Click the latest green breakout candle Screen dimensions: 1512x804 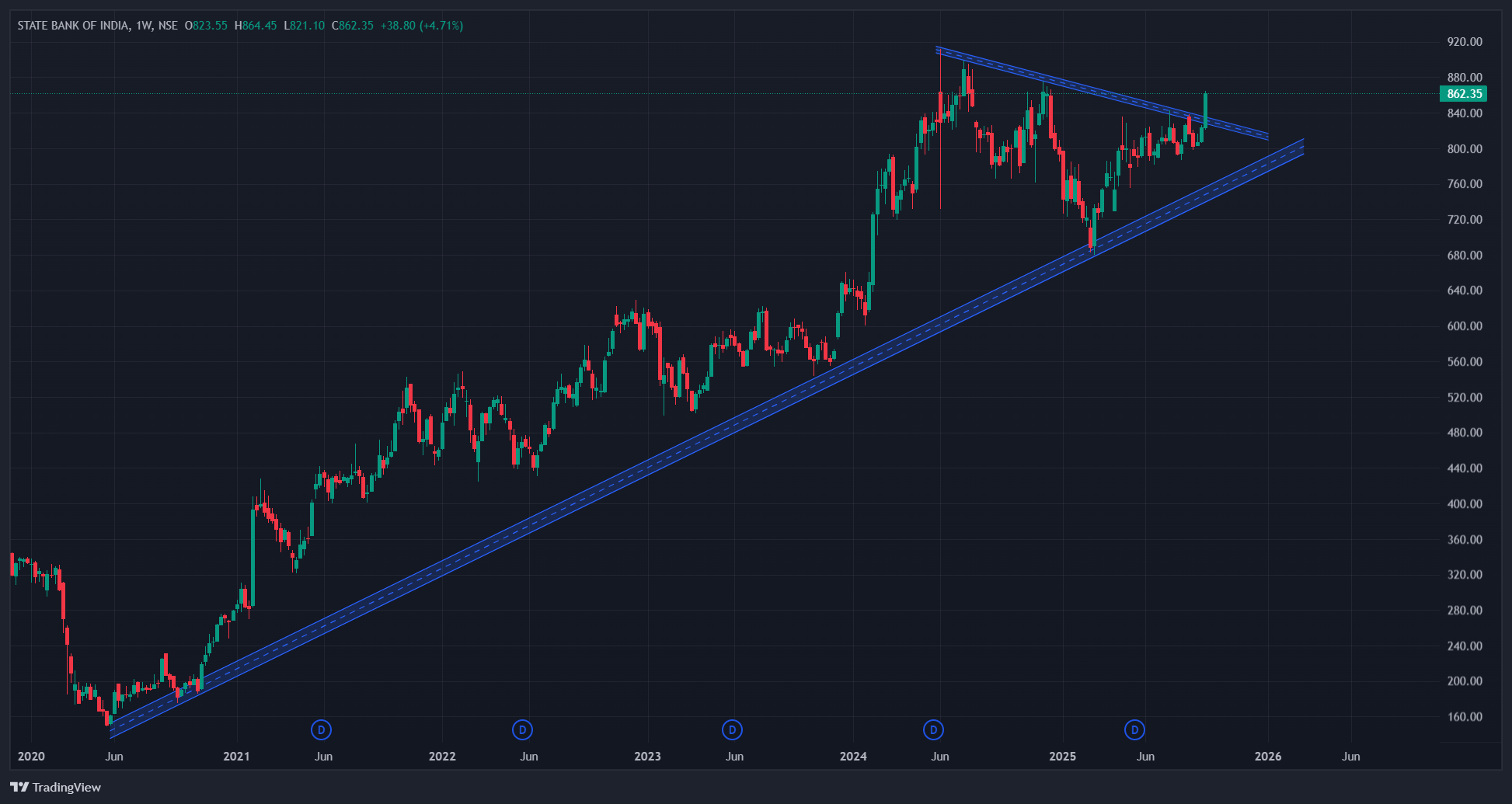pos(1205,109)
